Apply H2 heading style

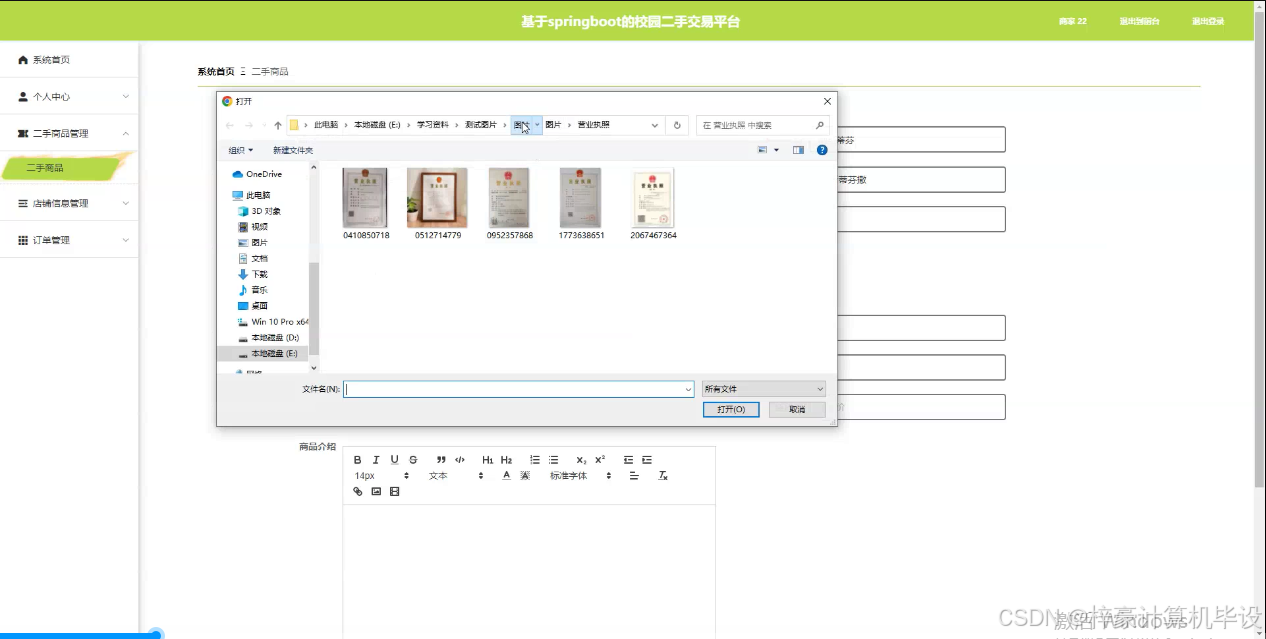(x=507, y=460)
